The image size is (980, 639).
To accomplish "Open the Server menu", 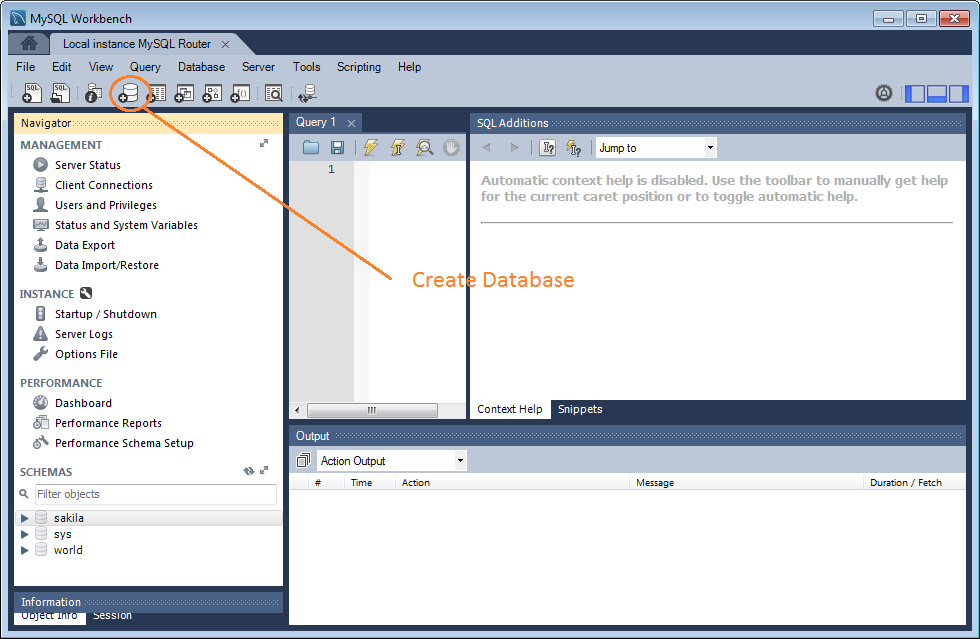I will point(258,67).
